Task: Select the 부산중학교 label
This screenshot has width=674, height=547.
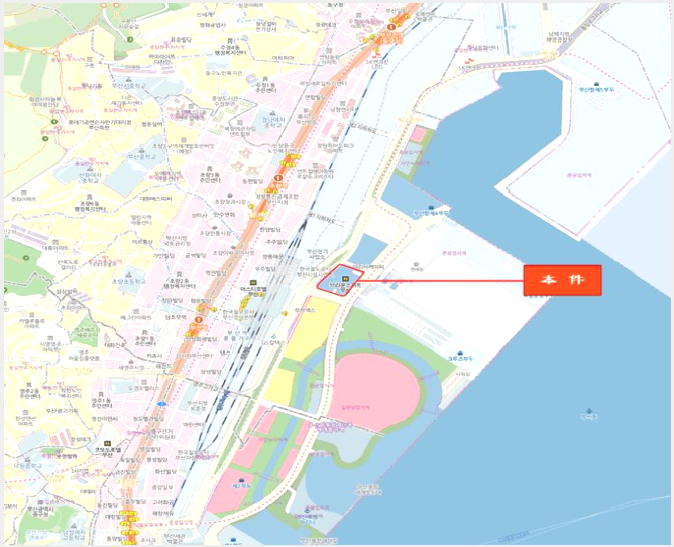Action: [x=142, y=157]
